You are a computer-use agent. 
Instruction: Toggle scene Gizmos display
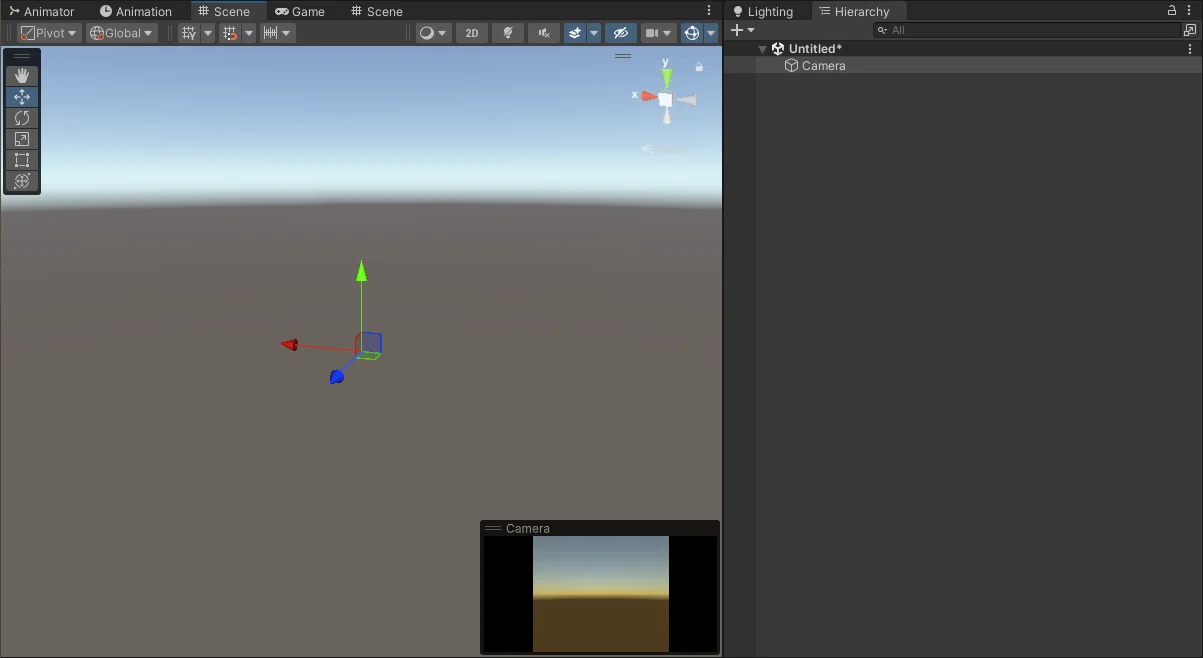point(692,33)
